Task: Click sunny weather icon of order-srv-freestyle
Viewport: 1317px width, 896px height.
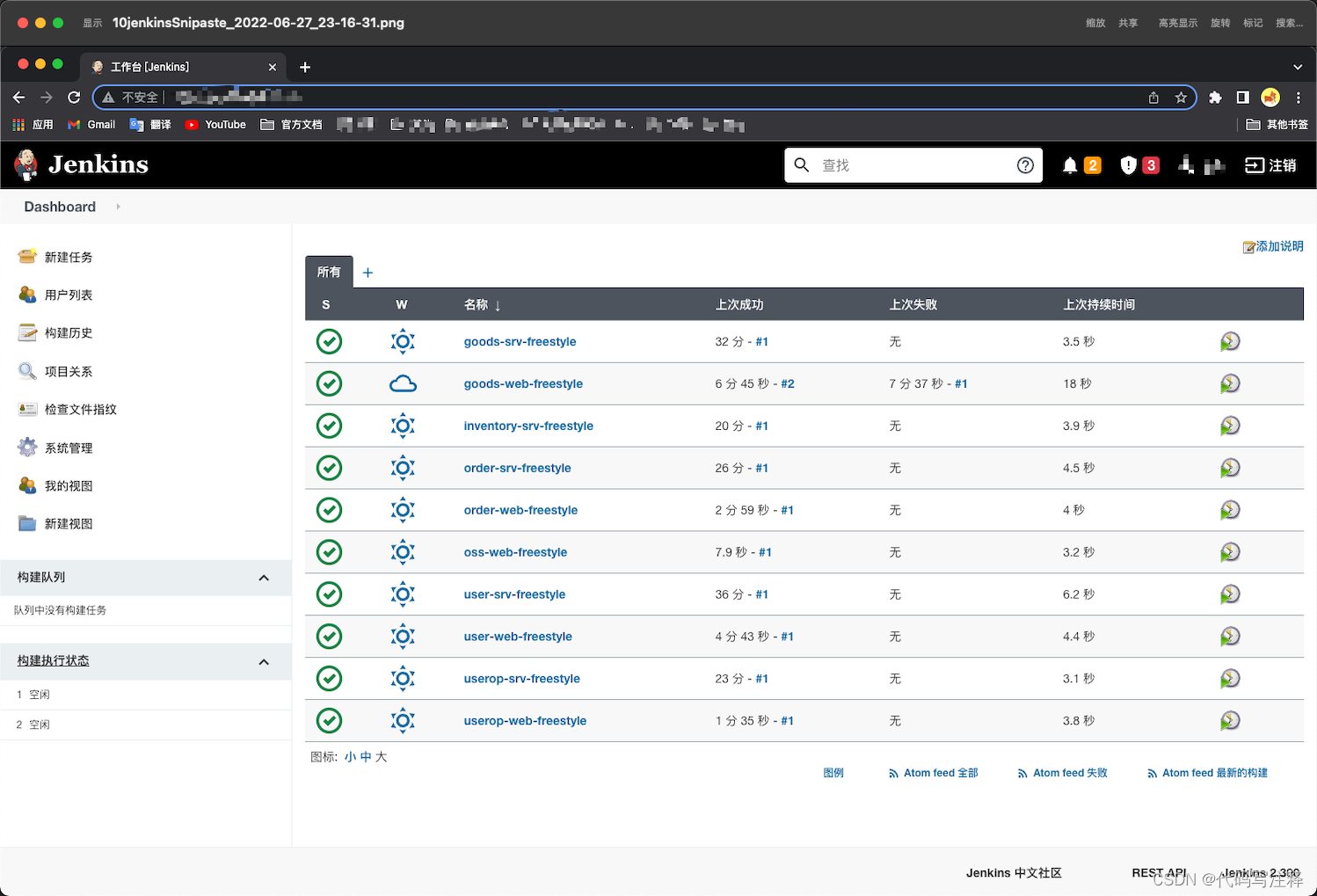Action: coord(403,468)
